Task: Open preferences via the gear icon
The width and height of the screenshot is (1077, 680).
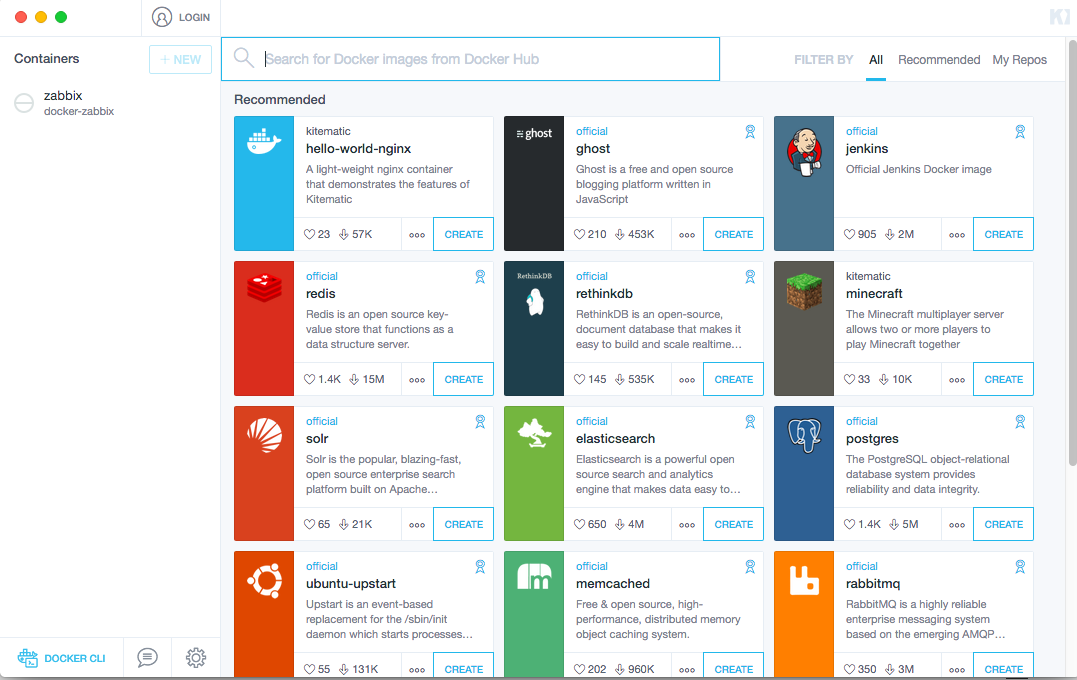Action: click(x=196, y=657)
